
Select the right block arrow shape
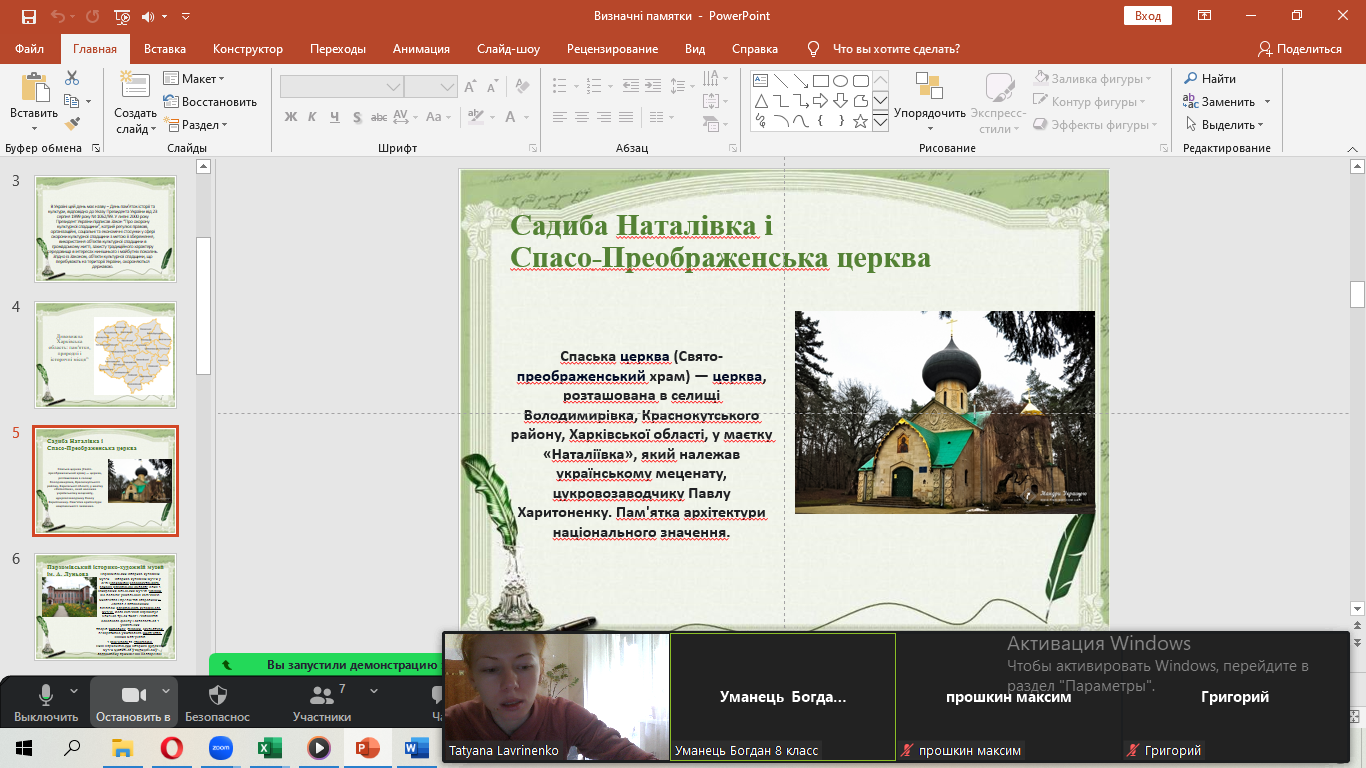[820, 101]
